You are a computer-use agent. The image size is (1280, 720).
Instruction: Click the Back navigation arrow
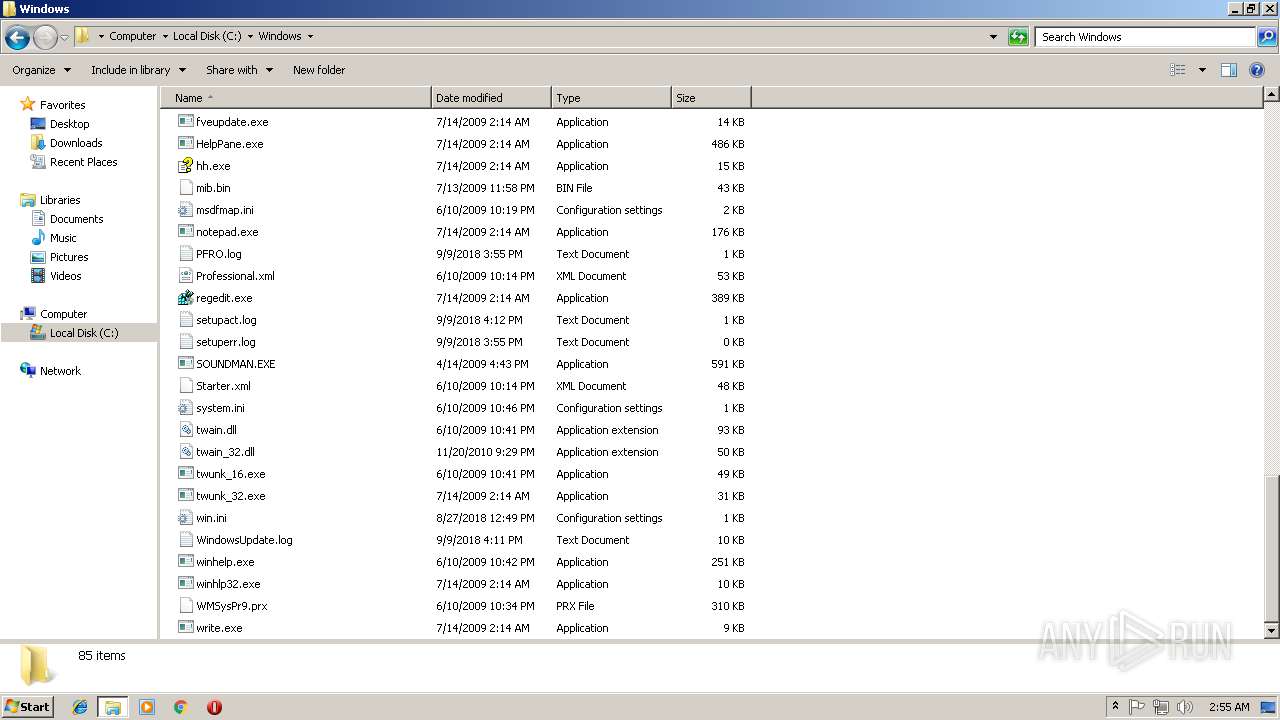(x=17, y=38)
